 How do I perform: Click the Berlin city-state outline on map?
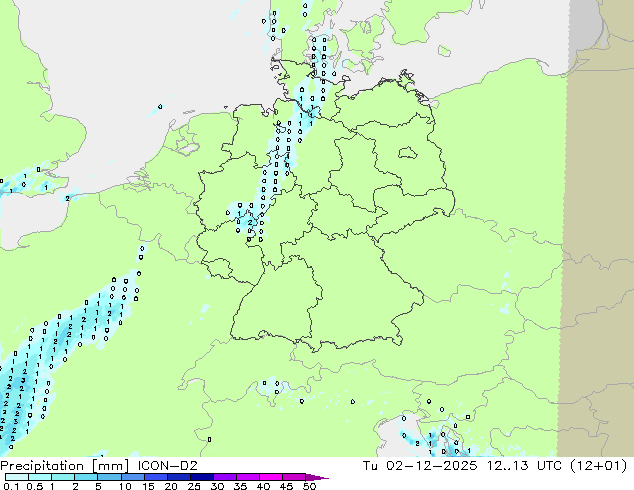point(408,153)
